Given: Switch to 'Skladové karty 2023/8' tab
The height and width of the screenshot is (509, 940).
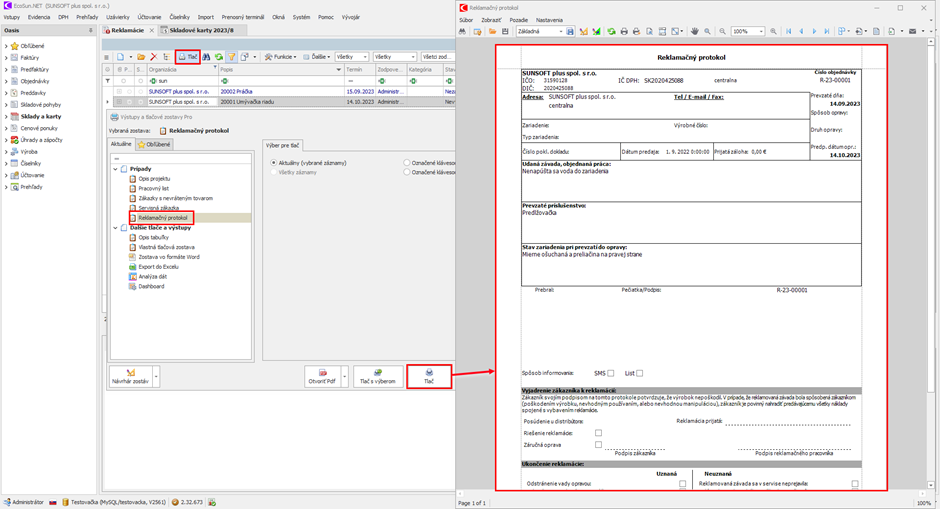Looking at the screenshot, I should click(x=200, y=31).
